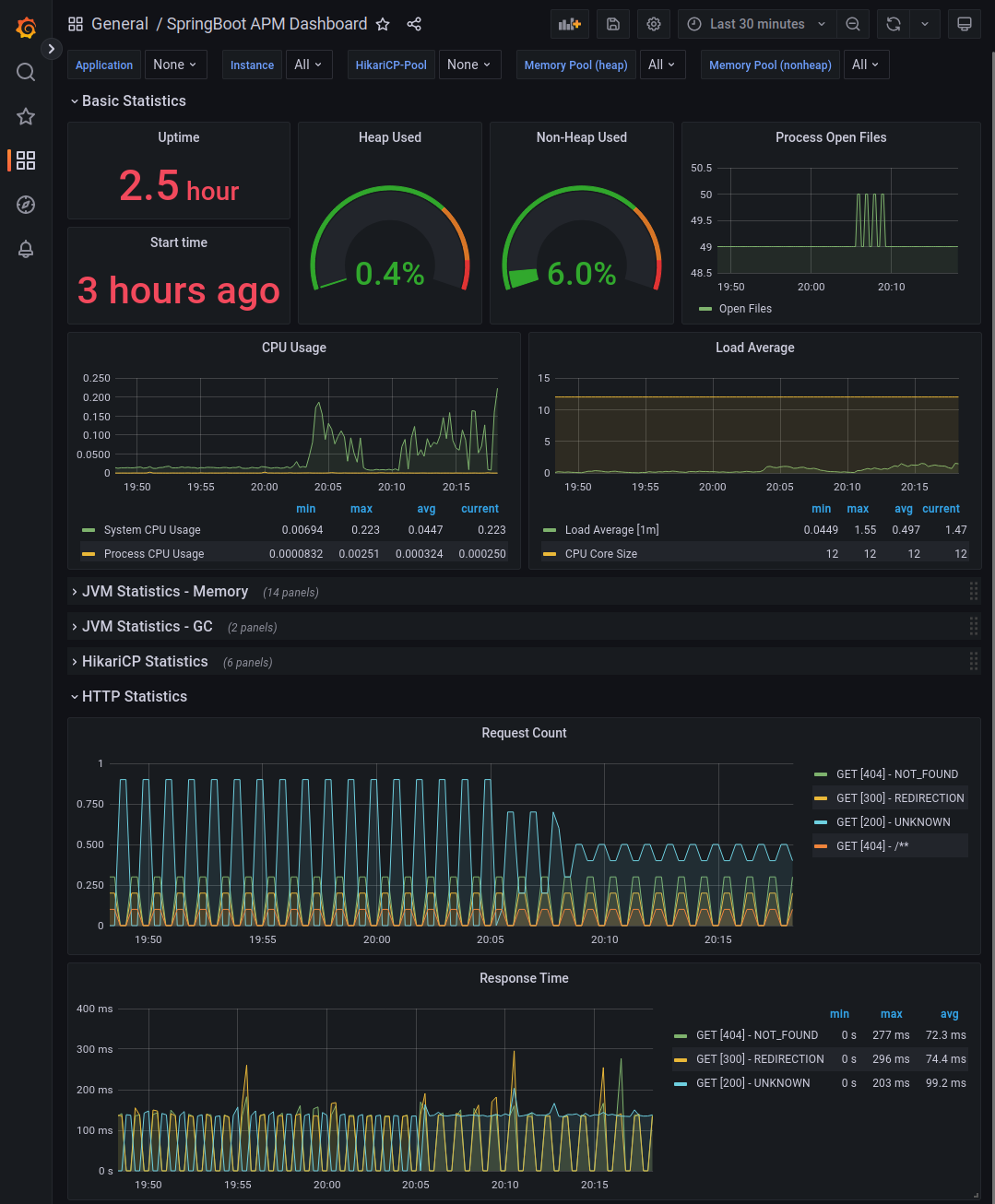Open the search dashboards magnifier icon
The height and width of the screenshot is (1204, 995).
[x=26, y=72]
